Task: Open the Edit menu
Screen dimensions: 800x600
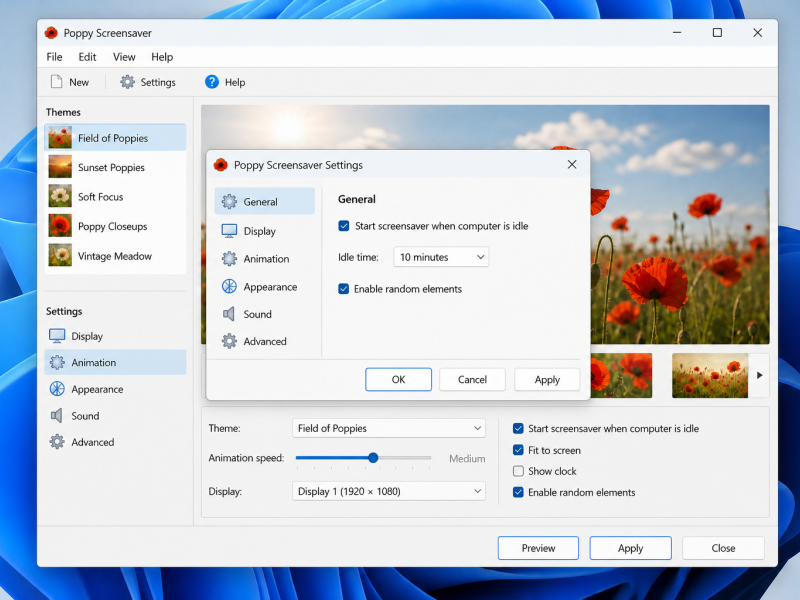Action: [87, 57]
